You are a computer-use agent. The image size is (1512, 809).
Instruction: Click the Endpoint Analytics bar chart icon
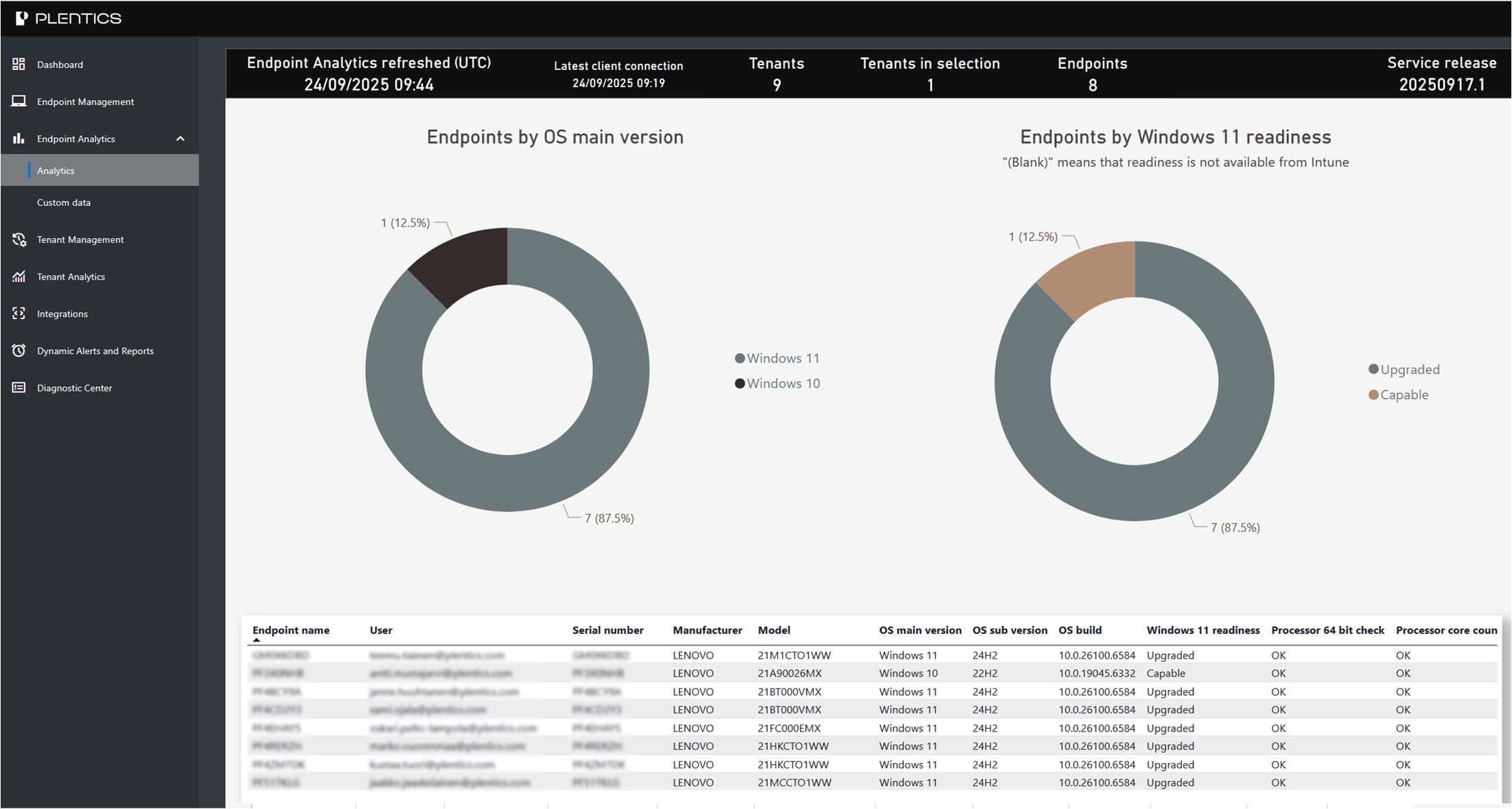19,139
